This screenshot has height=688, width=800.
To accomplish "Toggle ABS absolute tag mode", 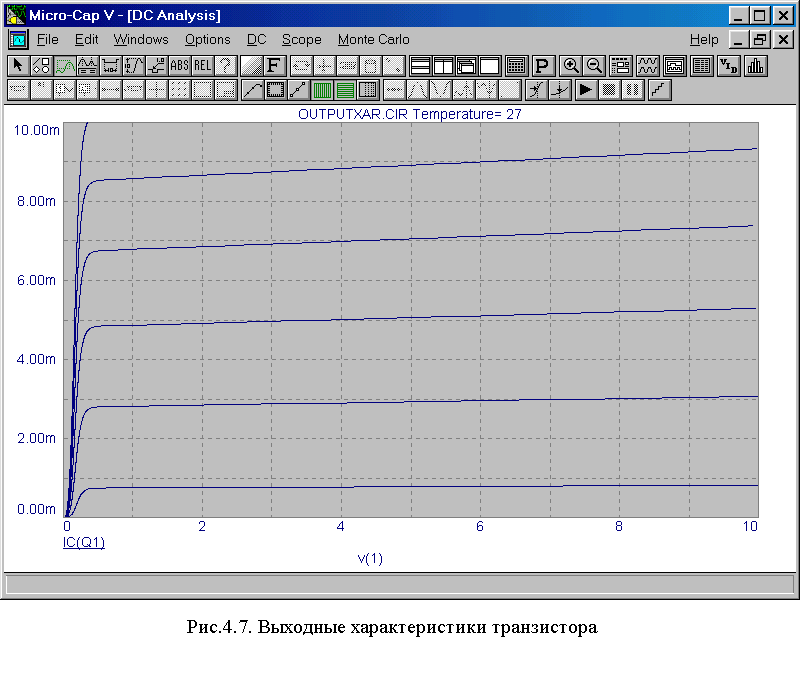I will [179, 66].
